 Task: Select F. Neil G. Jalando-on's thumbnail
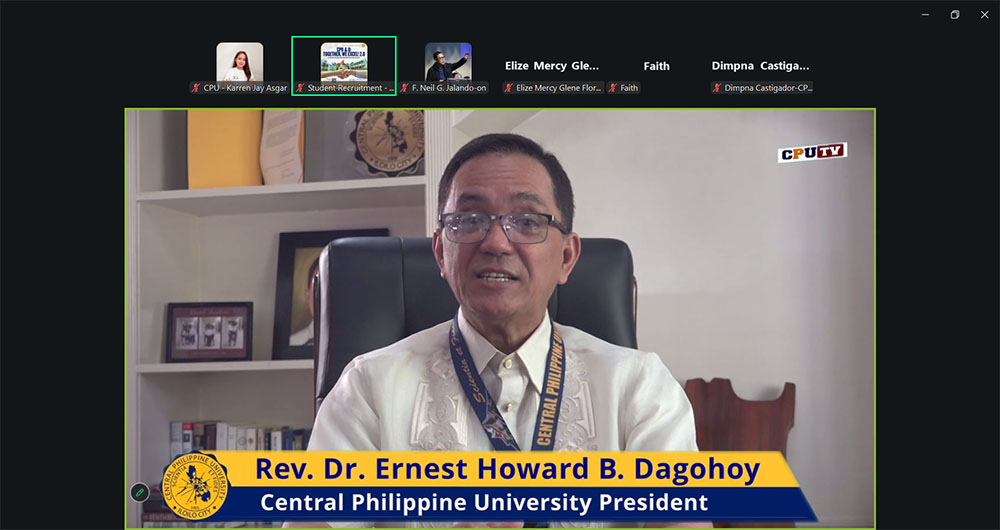(x=448, y=62)
